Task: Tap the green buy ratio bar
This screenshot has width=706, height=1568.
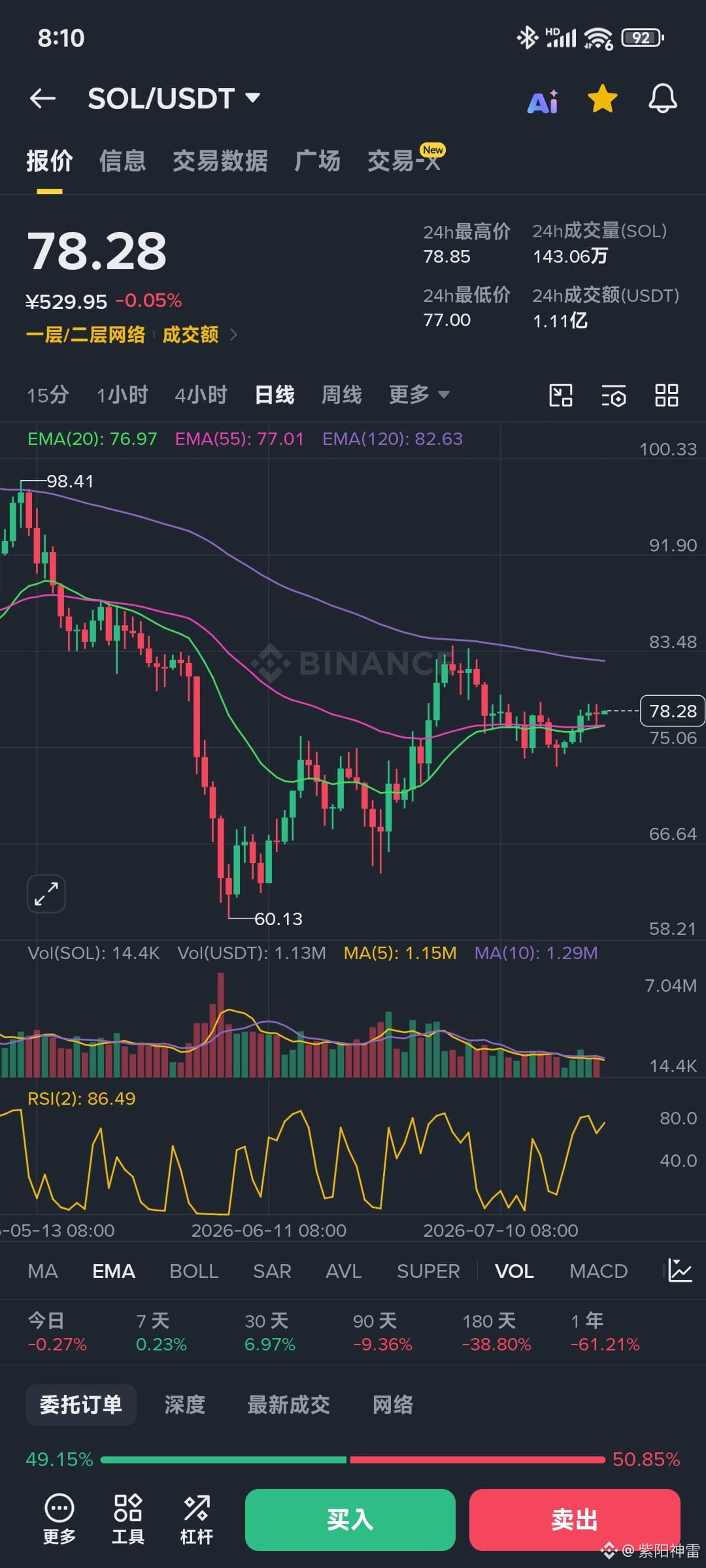Action: pos(224,1460)
